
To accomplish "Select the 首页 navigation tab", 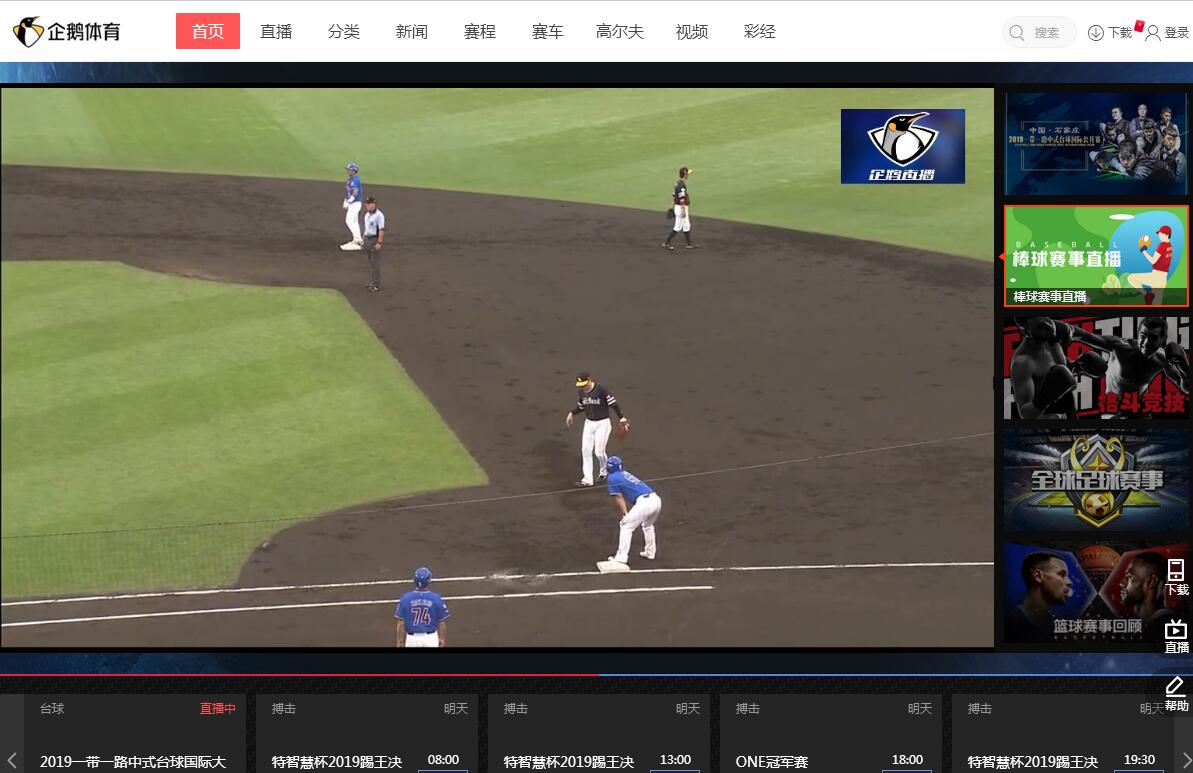I will pos(208,31).
